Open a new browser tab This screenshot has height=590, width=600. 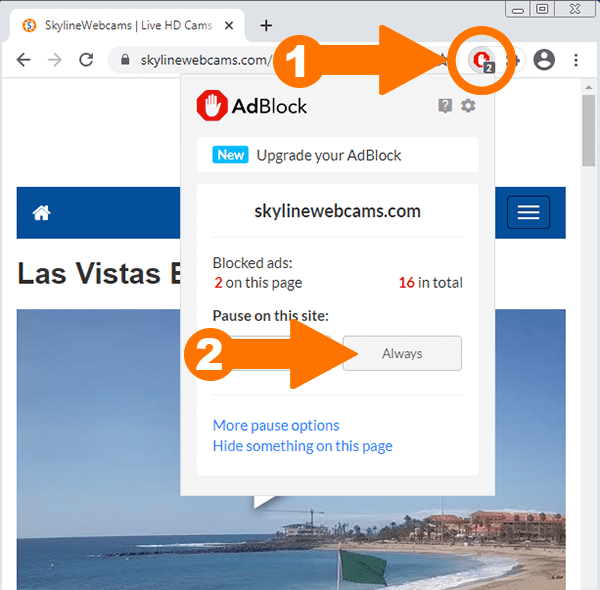click(x=266, y=25)
